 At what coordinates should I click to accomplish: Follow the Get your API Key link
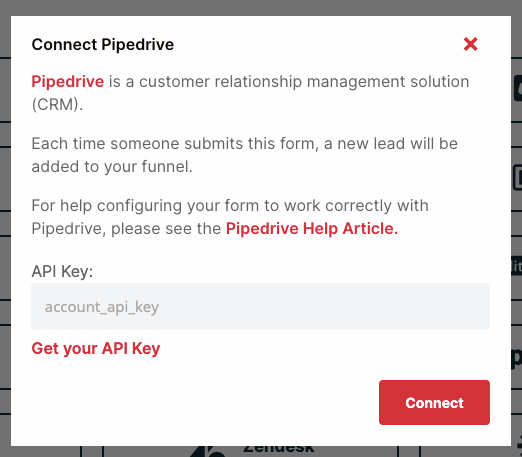pyautogui.click(x=96, y=349)
